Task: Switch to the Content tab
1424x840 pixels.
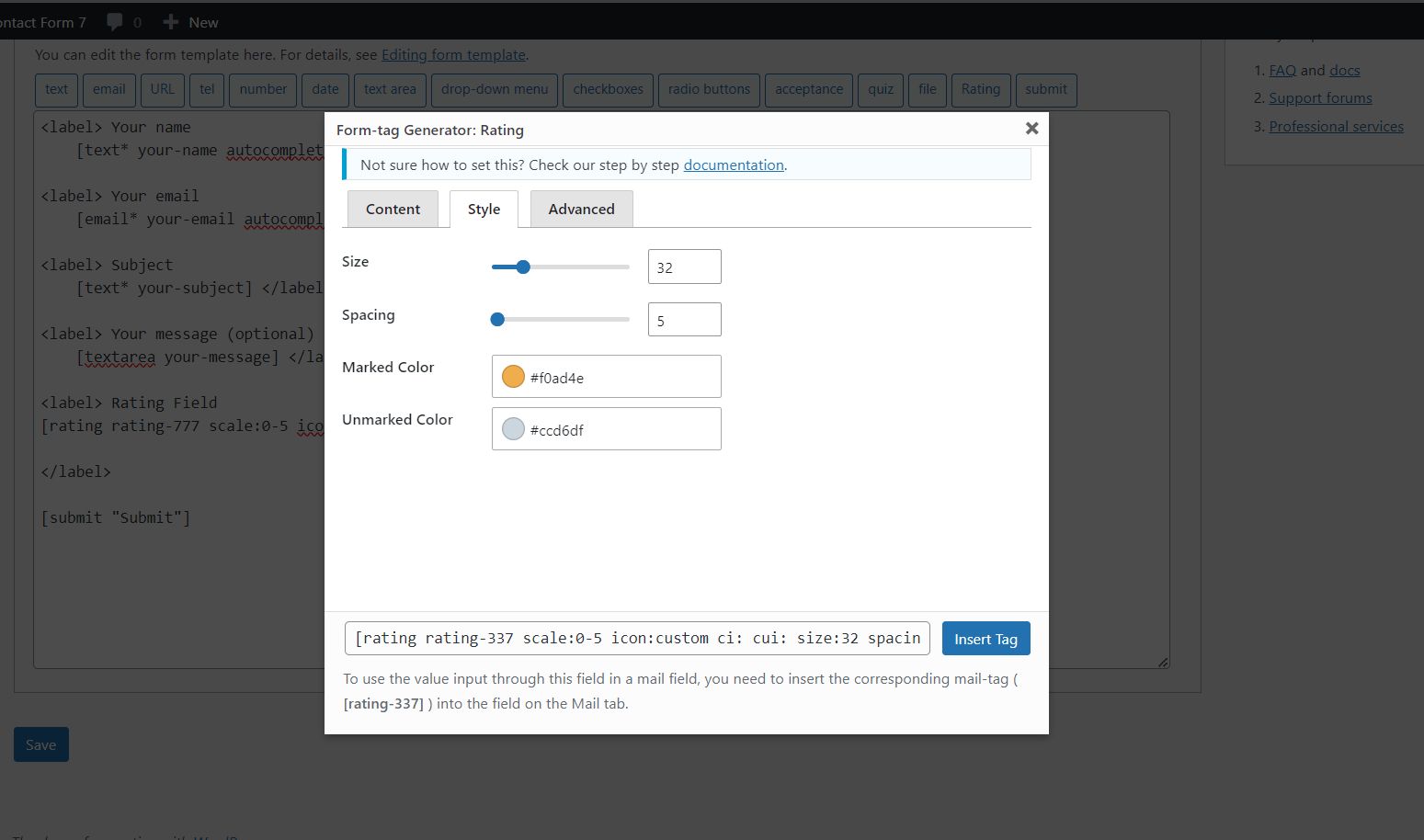Action: pyautogui.click(x=393, y=210)
